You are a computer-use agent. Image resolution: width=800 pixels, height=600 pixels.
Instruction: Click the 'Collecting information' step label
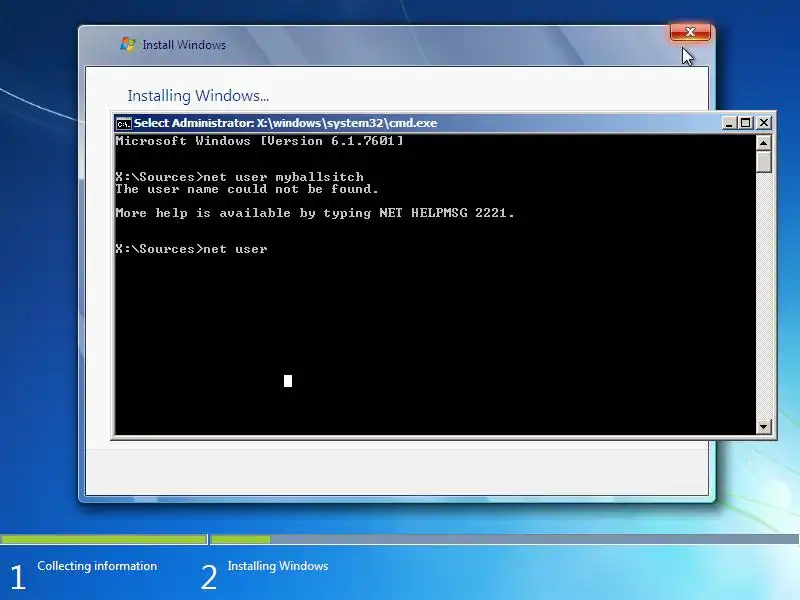(97, 566)
